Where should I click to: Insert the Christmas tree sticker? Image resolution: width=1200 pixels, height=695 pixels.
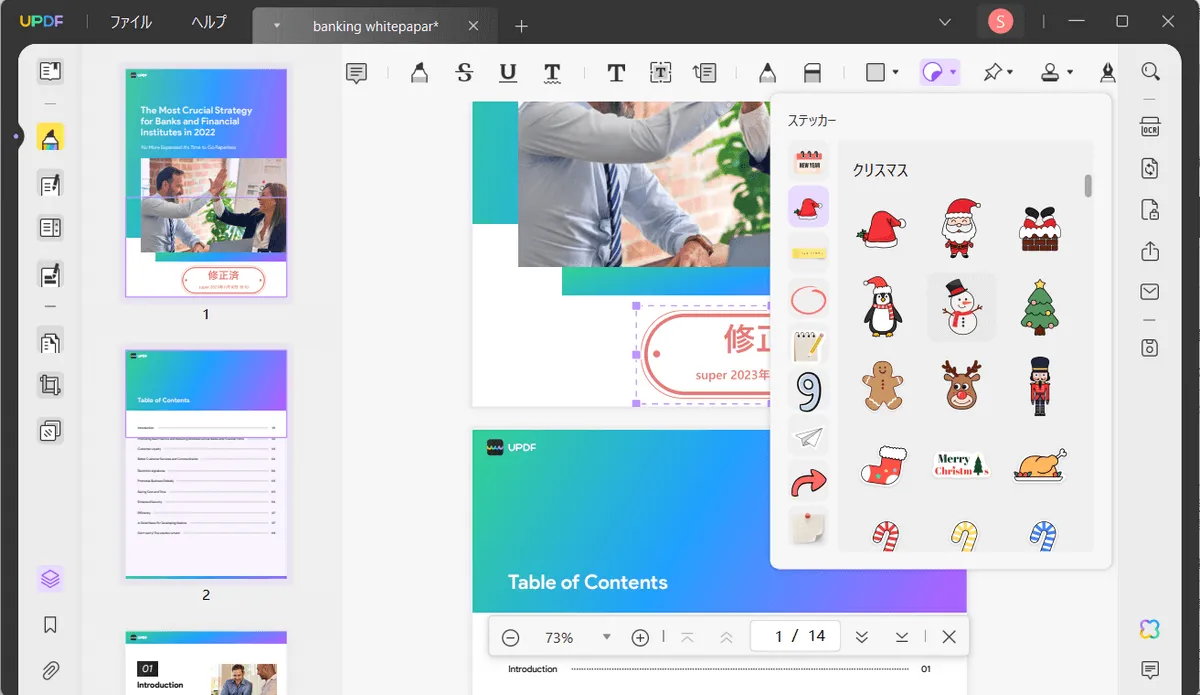1040,307
